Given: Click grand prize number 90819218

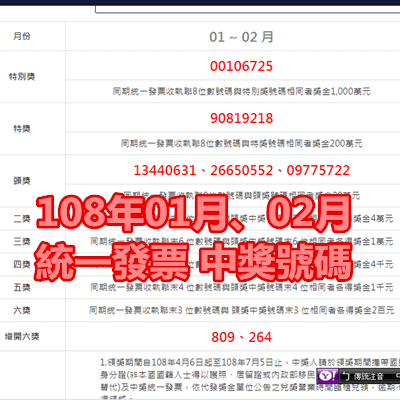Looking at the screenshot, I should point(241,118).
